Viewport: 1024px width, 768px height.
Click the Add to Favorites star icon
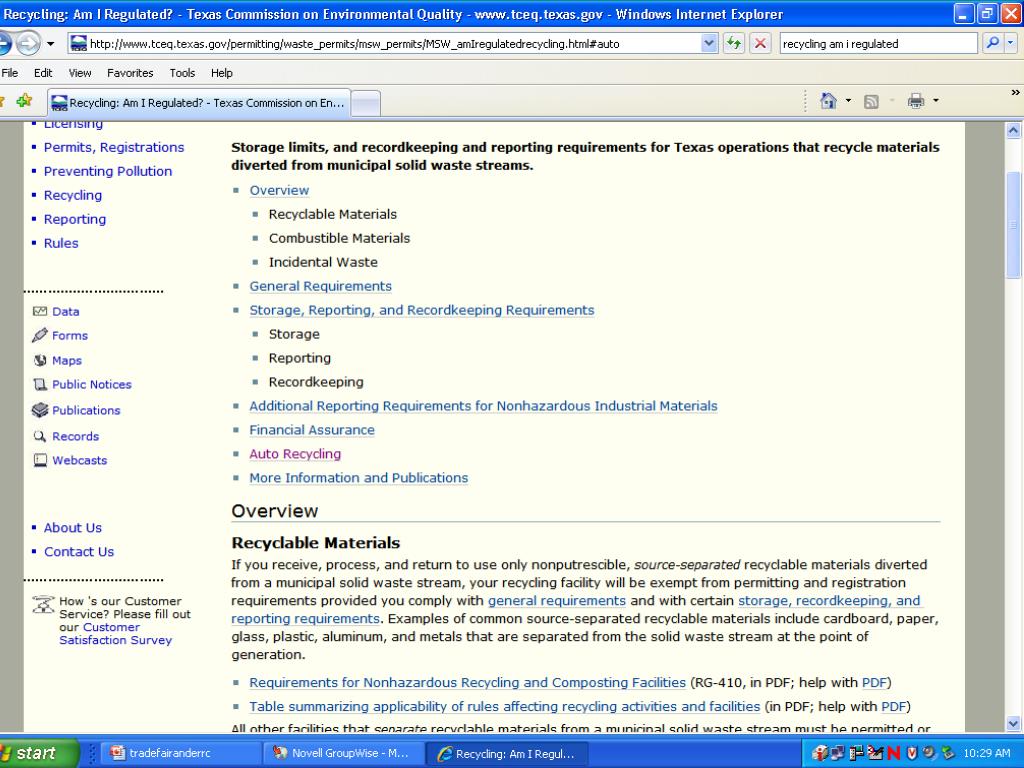point(24,101)
